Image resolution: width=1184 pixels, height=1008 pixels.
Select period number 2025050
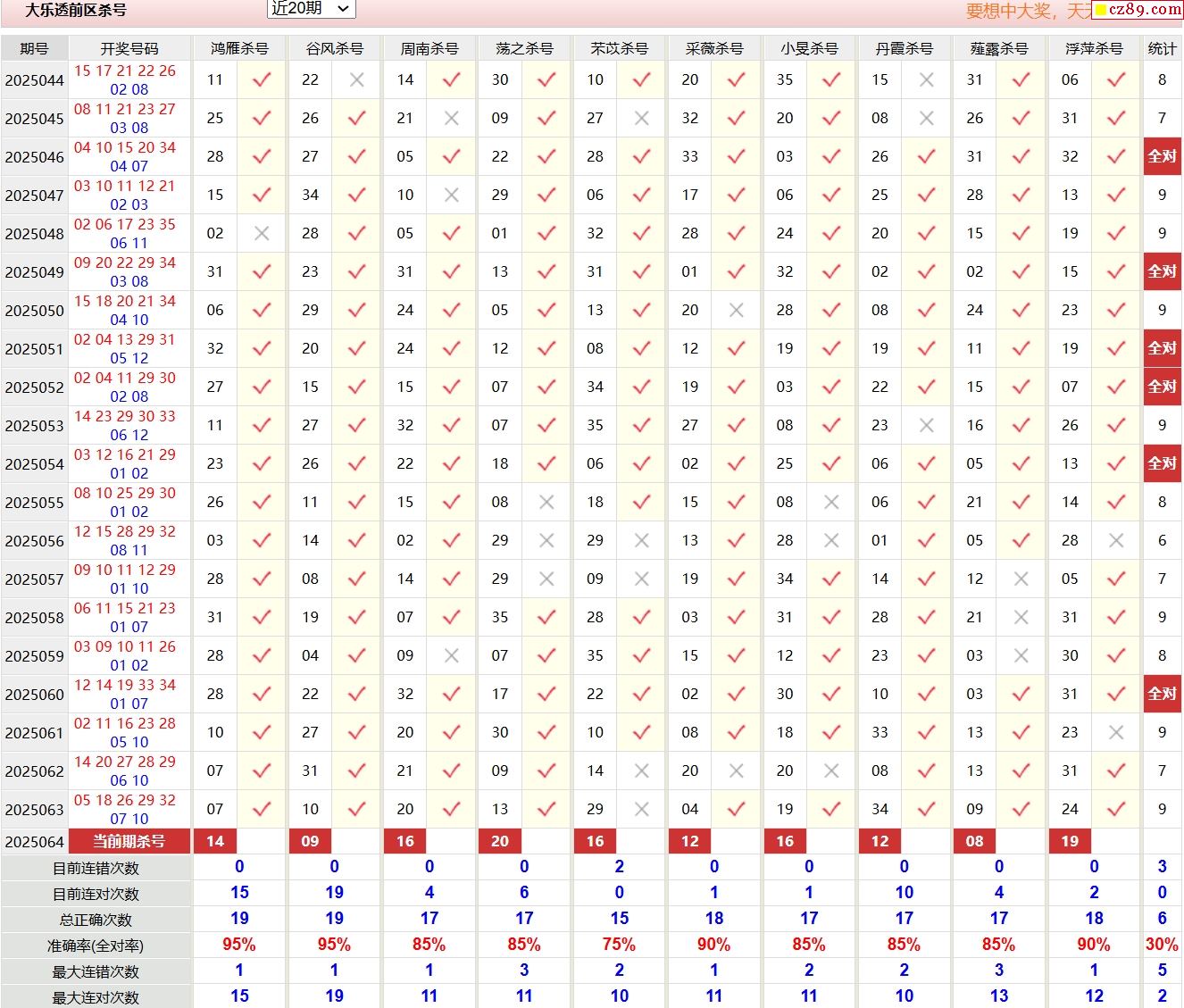coord(34,311)
